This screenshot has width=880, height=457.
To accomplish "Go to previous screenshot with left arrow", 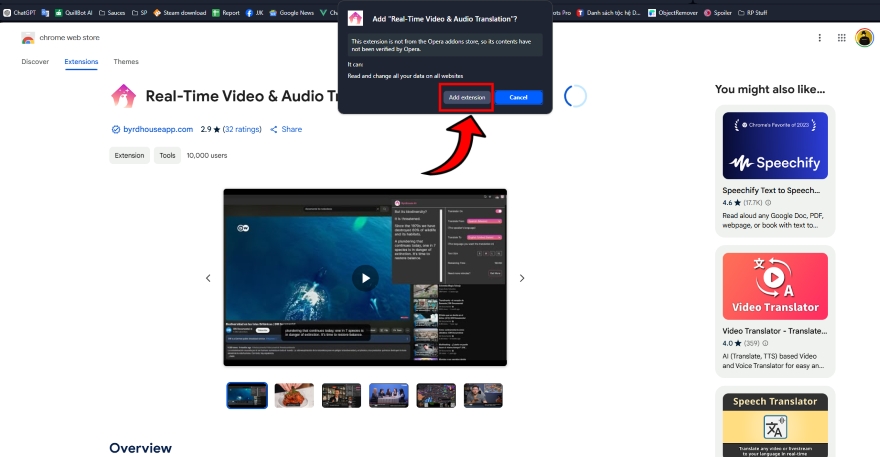I will pos(208,278).
